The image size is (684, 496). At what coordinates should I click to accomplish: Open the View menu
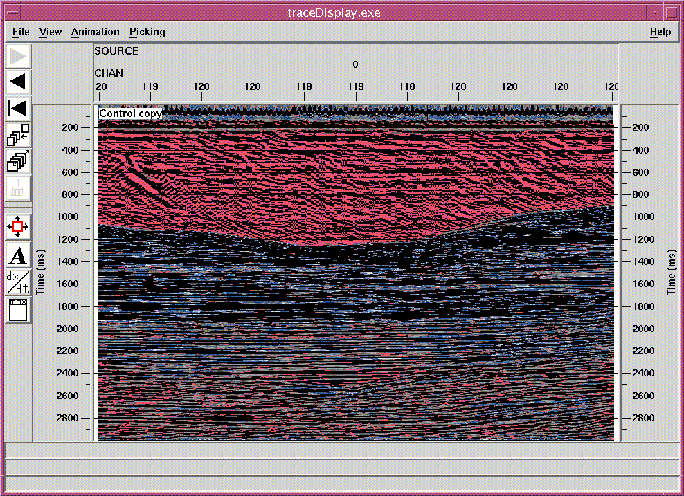click(50, 32)
